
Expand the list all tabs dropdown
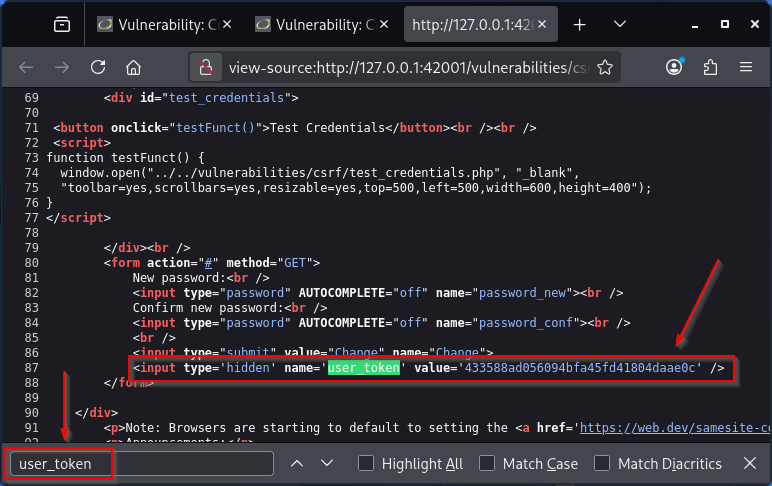pos(620,24)
